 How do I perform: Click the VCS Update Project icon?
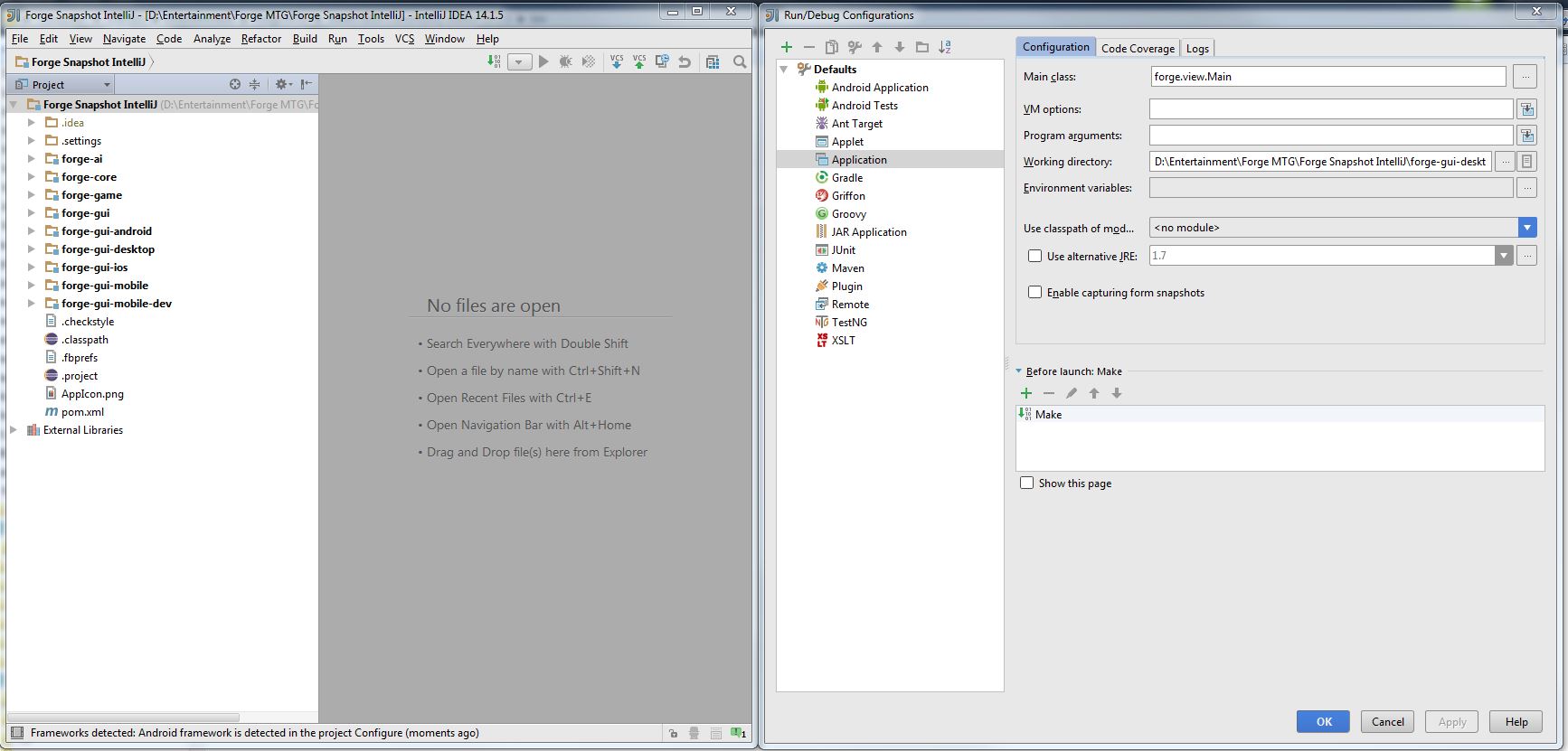tap(617, 61)
